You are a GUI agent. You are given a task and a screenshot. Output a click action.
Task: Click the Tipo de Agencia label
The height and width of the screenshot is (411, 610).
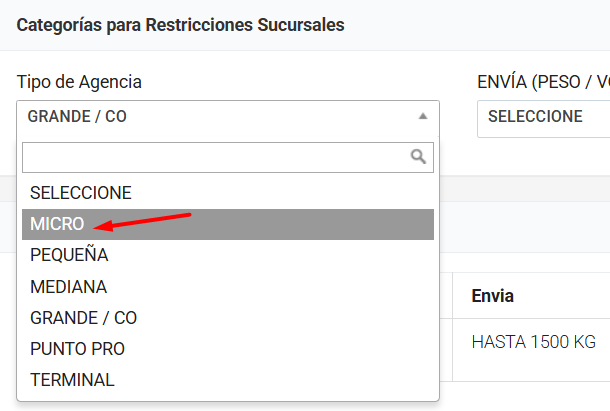[79, 82]
